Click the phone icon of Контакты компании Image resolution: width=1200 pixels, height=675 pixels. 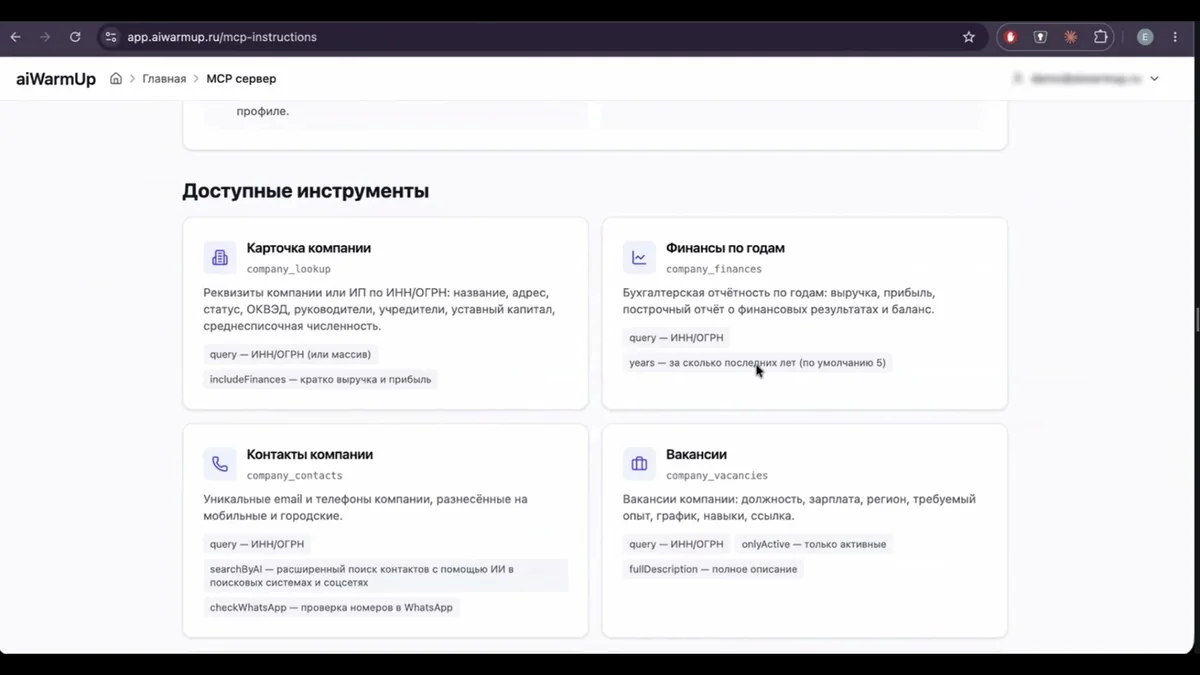tap(220, 464)
